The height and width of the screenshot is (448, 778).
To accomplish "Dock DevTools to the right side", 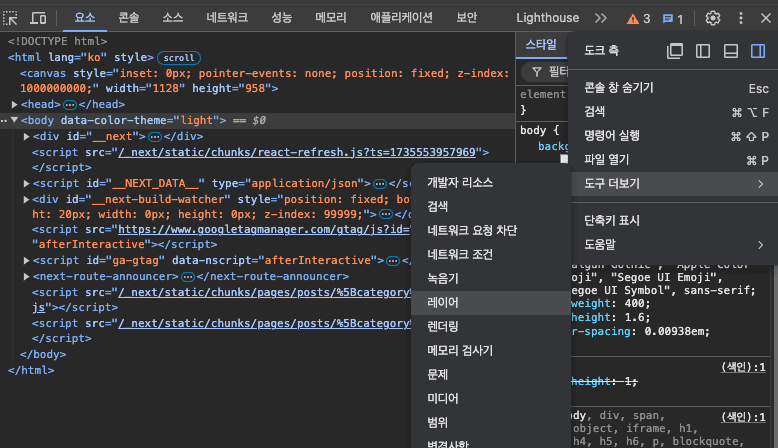I will (x=758, y=51).
